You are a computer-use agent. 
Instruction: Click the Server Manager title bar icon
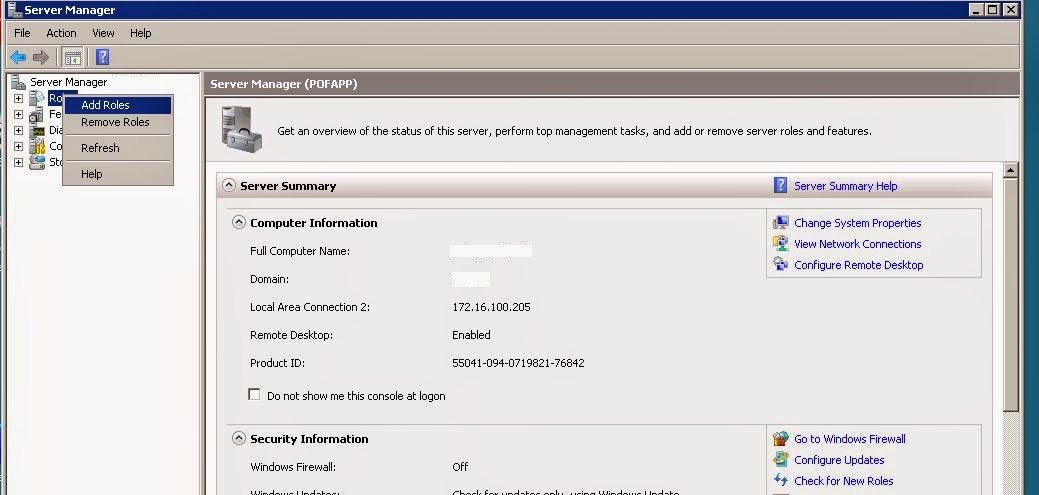[x=13, y=9]
